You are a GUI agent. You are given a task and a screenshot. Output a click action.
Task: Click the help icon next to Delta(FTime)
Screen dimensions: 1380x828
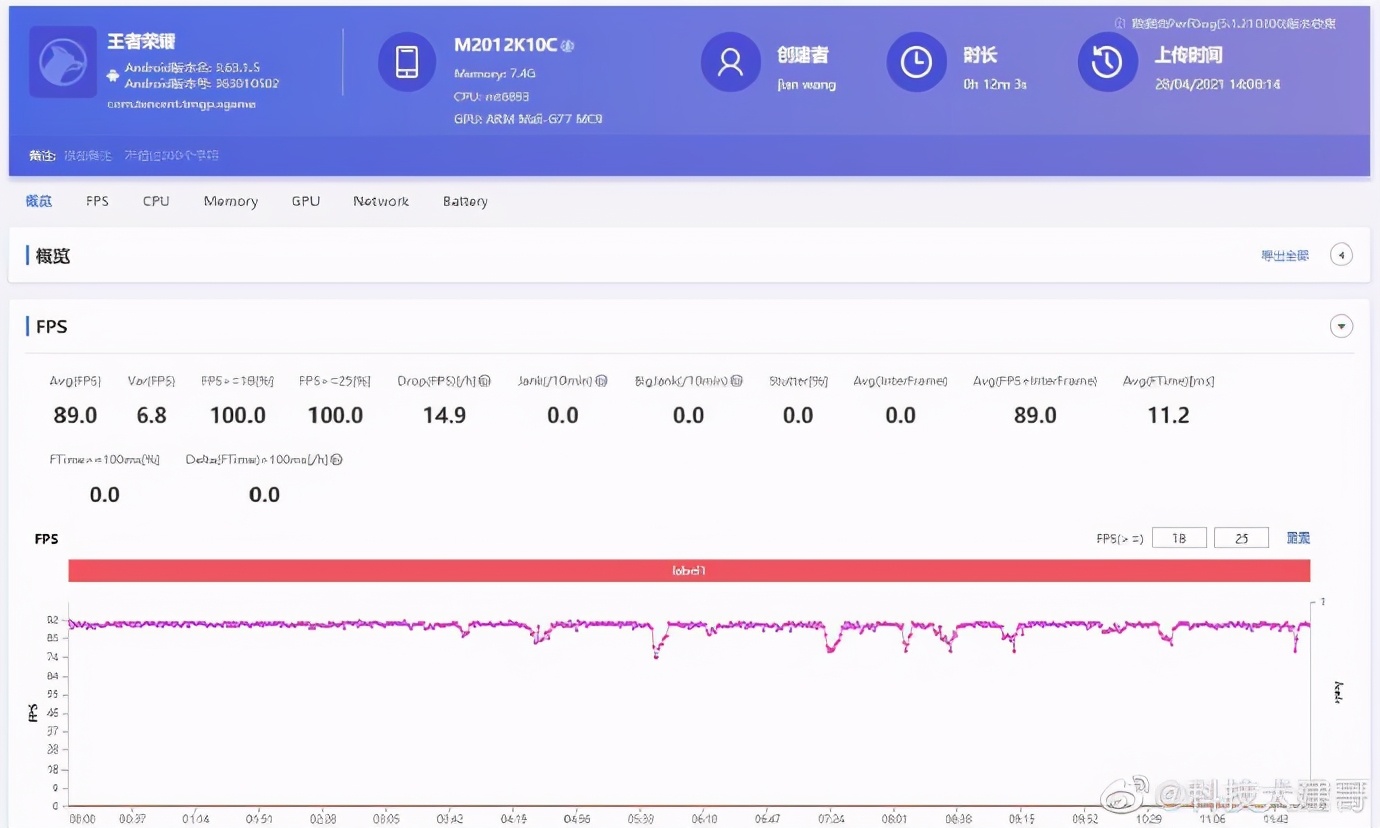[x=337, y=460]
